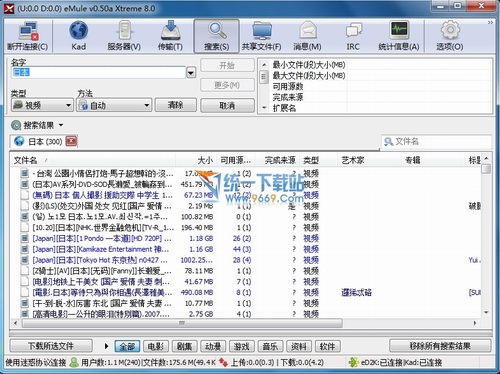Click the file icon of 490.08 MB row
Viewport: 500px width, 374px height.
pos(24,292)
